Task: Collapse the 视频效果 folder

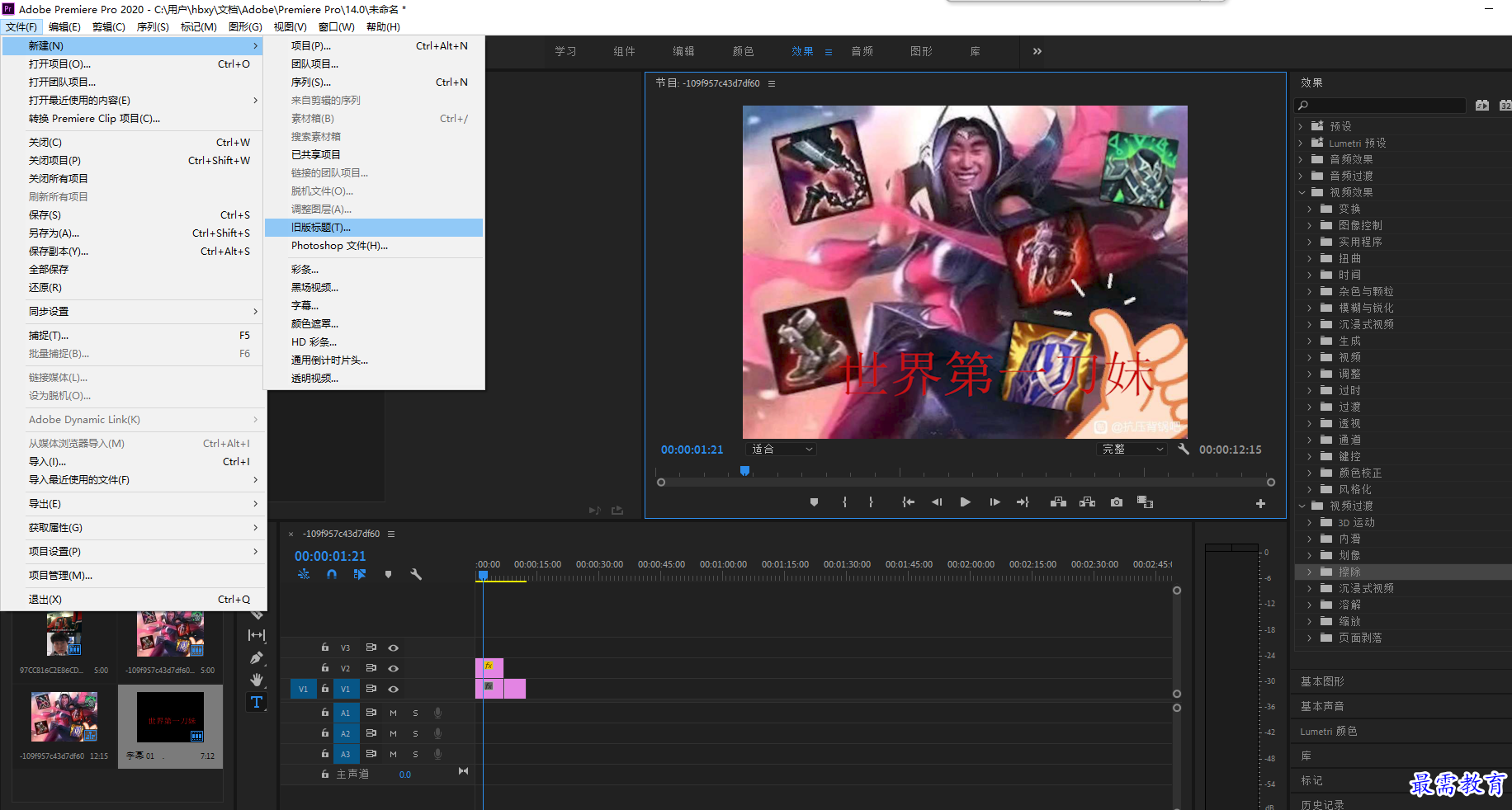Action: click(1302, 192)
